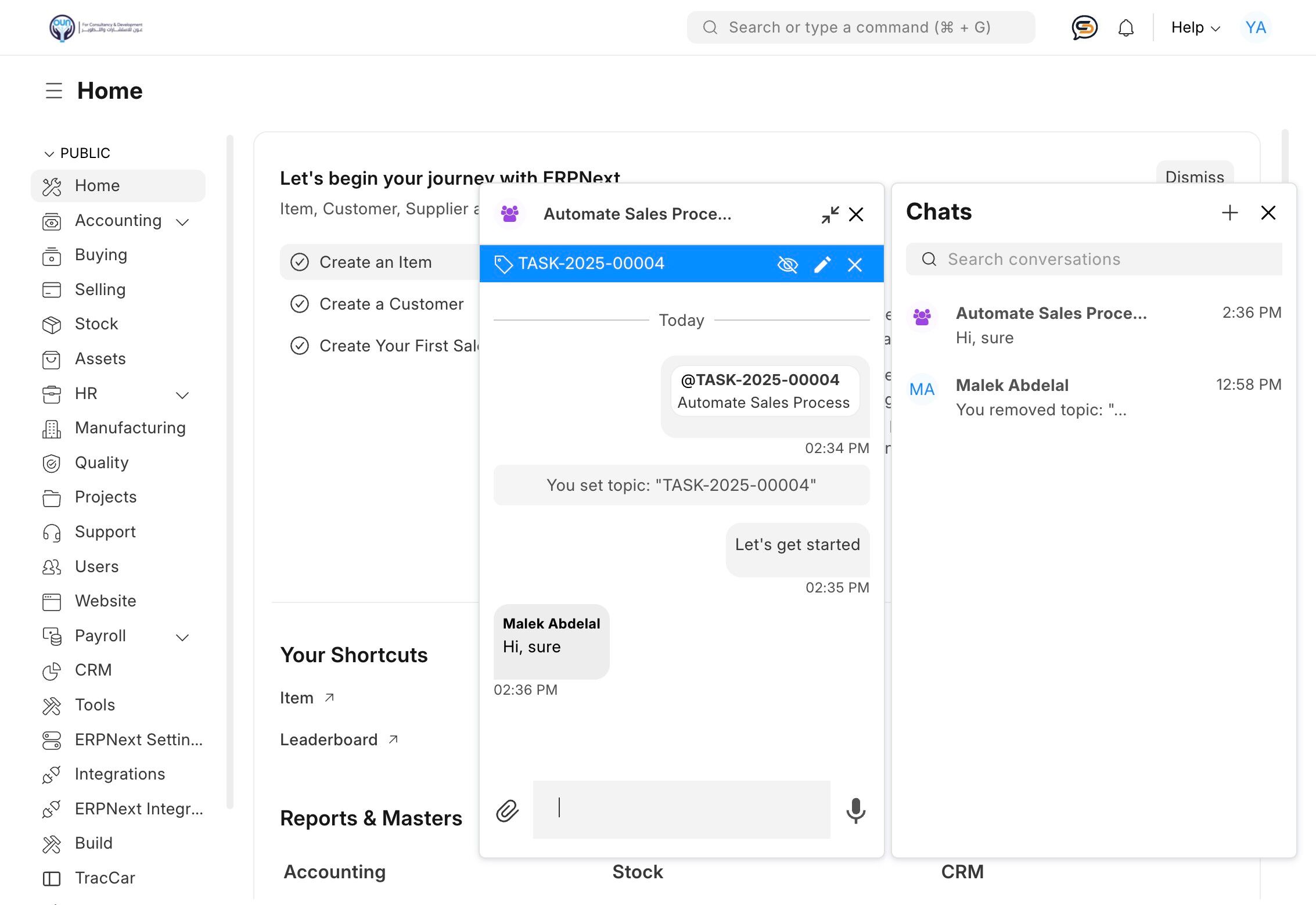
Task: Toggle topic visibility eye icon
Action: (x=788, y=265)
